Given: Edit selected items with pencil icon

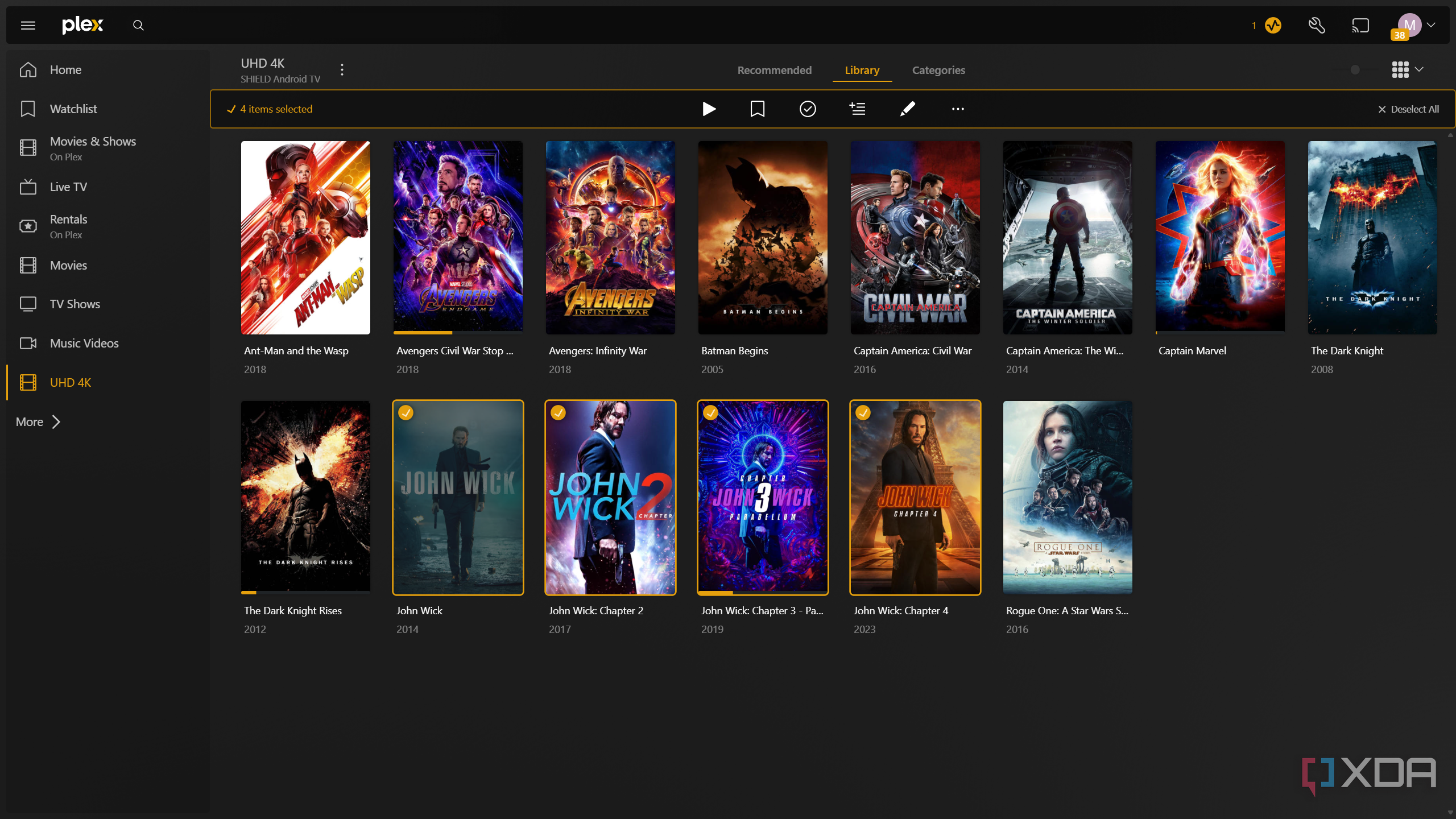Looking at the screenshot, I should click(907, 109).
